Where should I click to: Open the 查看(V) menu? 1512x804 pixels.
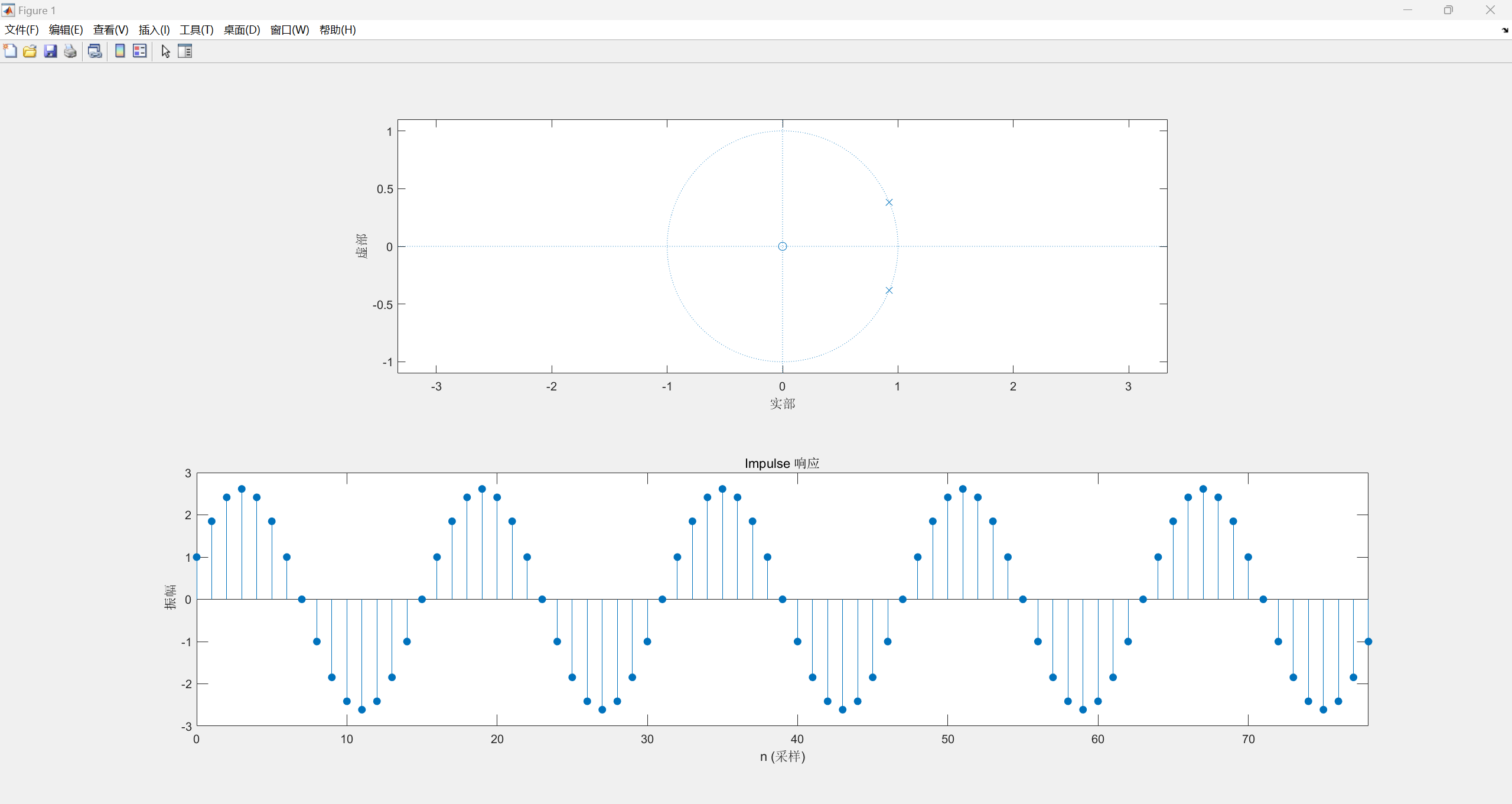pyautogui.click(x=110, y=30)
